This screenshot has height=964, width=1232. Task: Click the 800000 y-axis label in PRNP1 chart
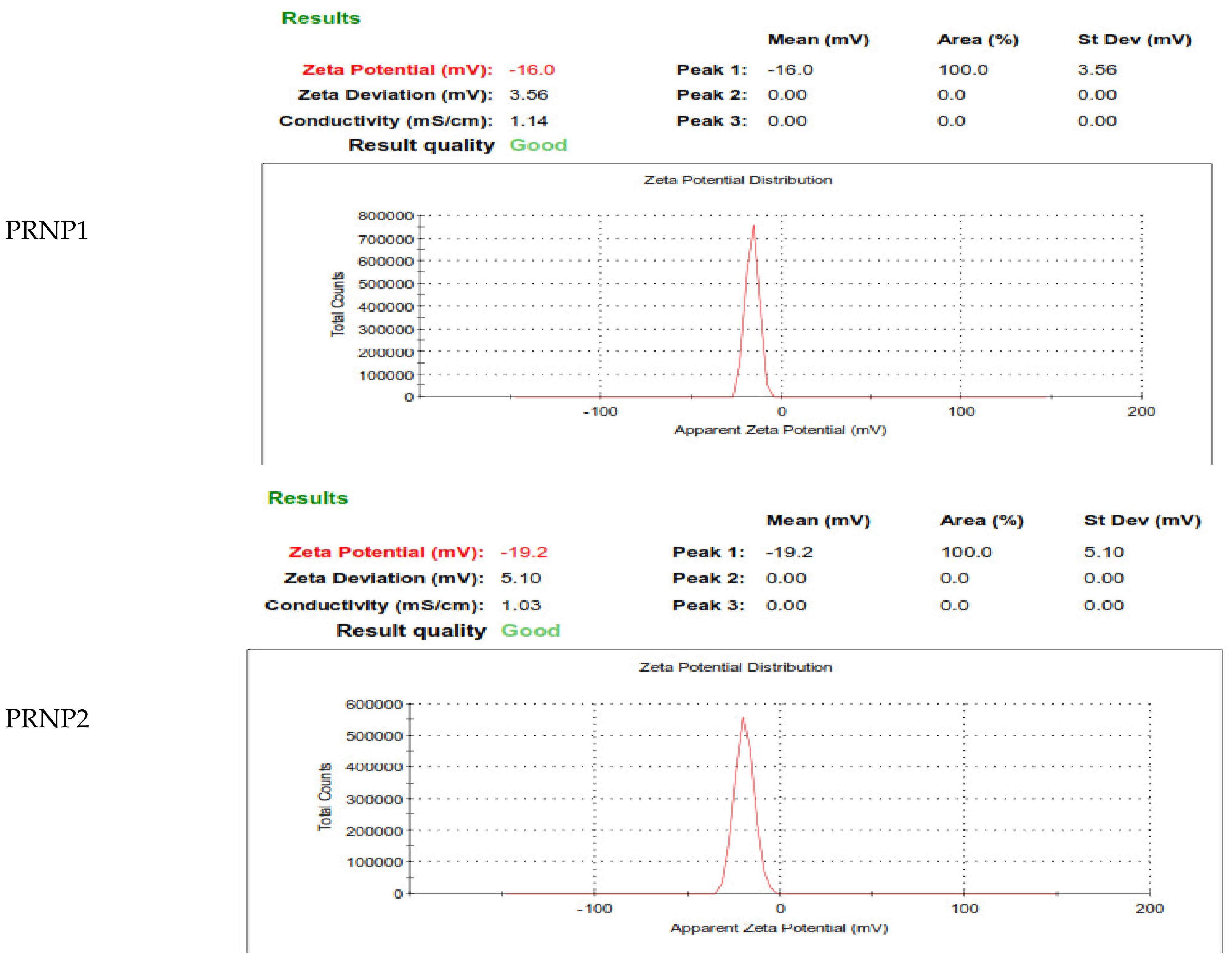click(386, 216)
